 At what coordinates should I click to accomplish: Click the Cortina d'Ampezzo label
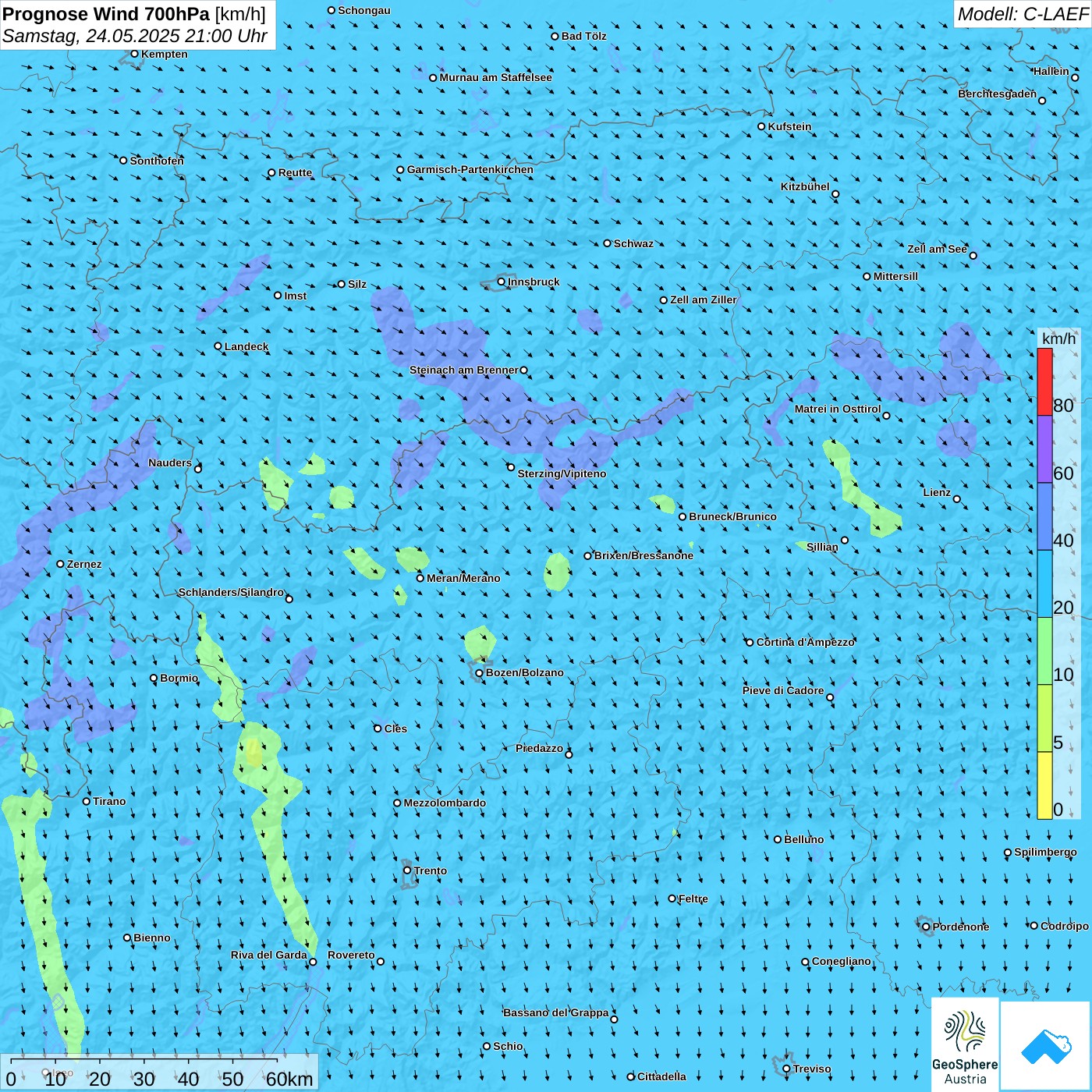click(x=806, y=642)
